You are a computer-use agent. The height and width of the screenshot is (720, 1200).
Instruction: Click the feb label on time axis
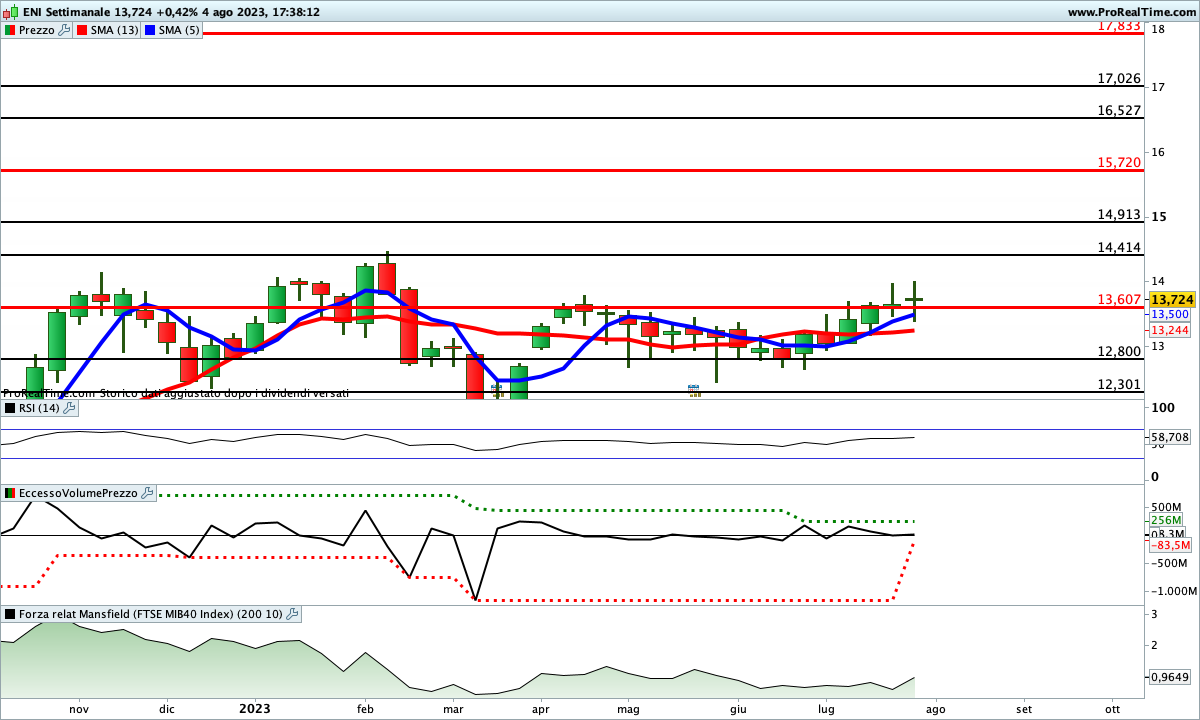click(365, 708)
